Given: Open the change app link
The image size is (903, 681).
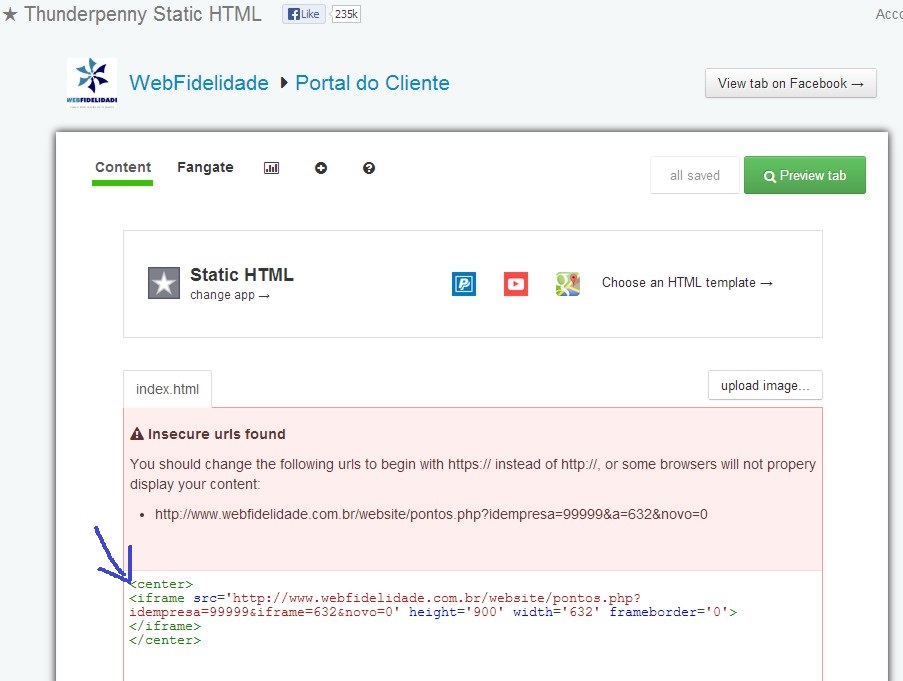Looking at the screenshot, I should click(230, 295).
